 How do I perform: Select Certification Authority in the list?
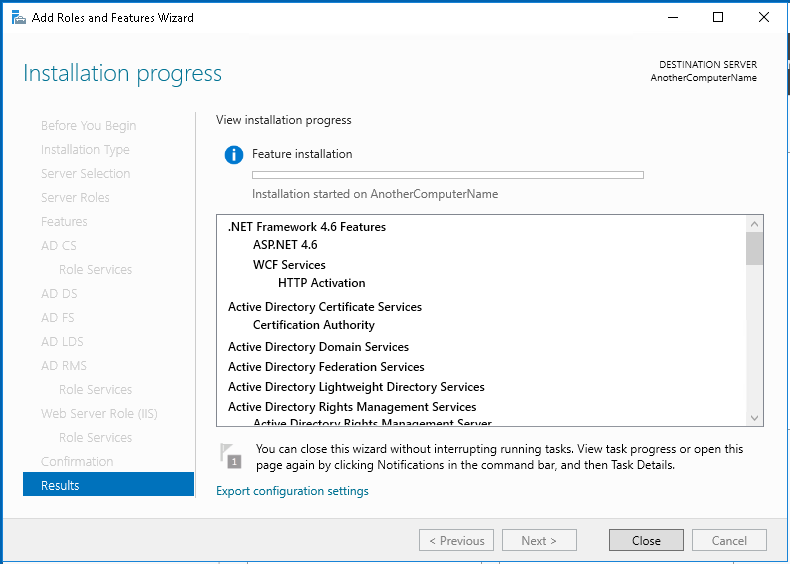pos(313,325)
